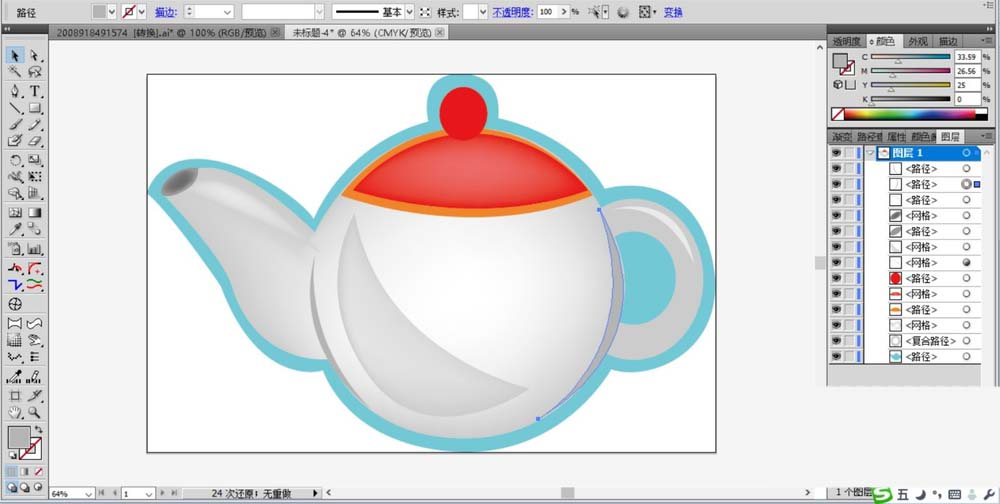Open stroke color dropdown in control bar
Image resolution: width=1000 pixels, height=504 pixels.
pos(142,12)
